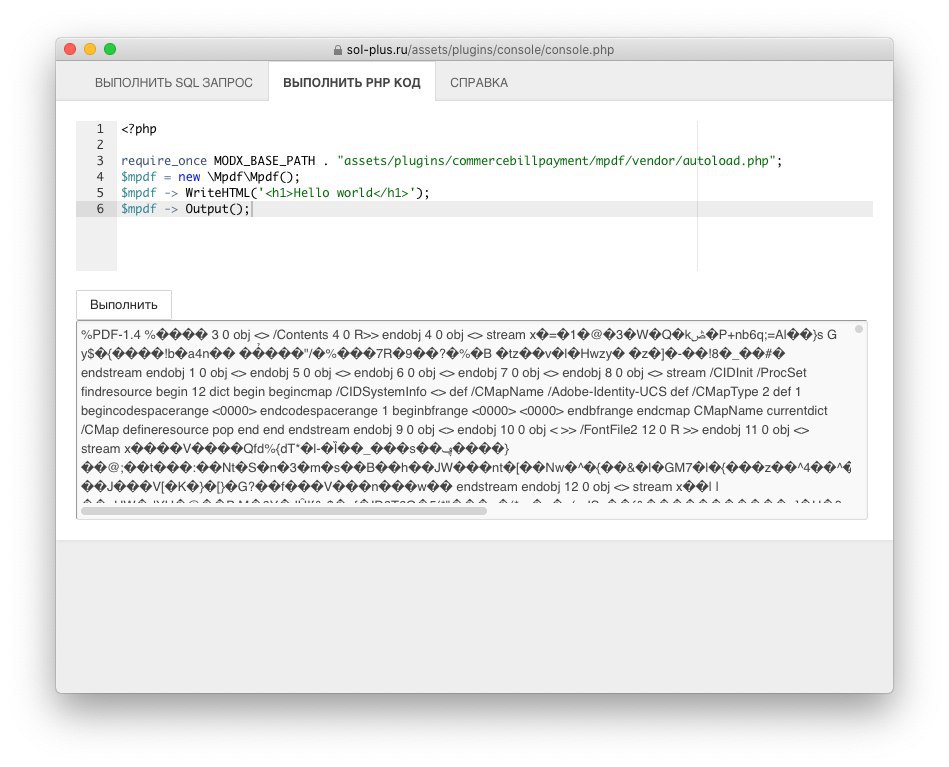Click the line '$mpdf = new \Mpdf\Mpdf();'
949x767 pixels.
[211, 177]
